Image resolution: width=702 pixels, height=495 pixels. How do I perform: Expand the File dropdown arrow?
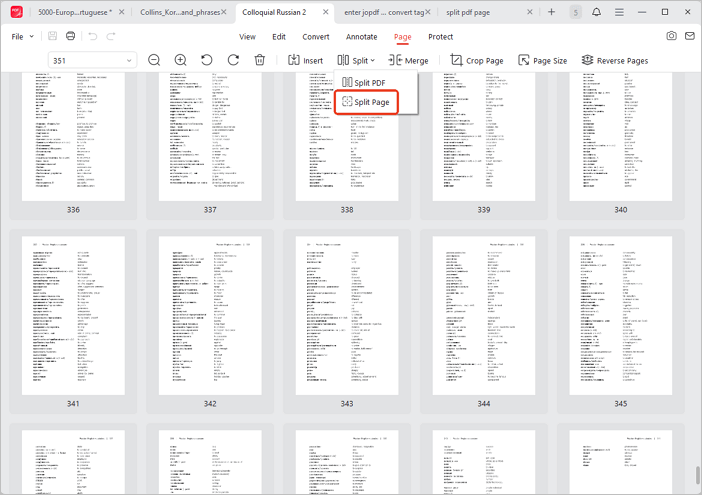point(32,37)
